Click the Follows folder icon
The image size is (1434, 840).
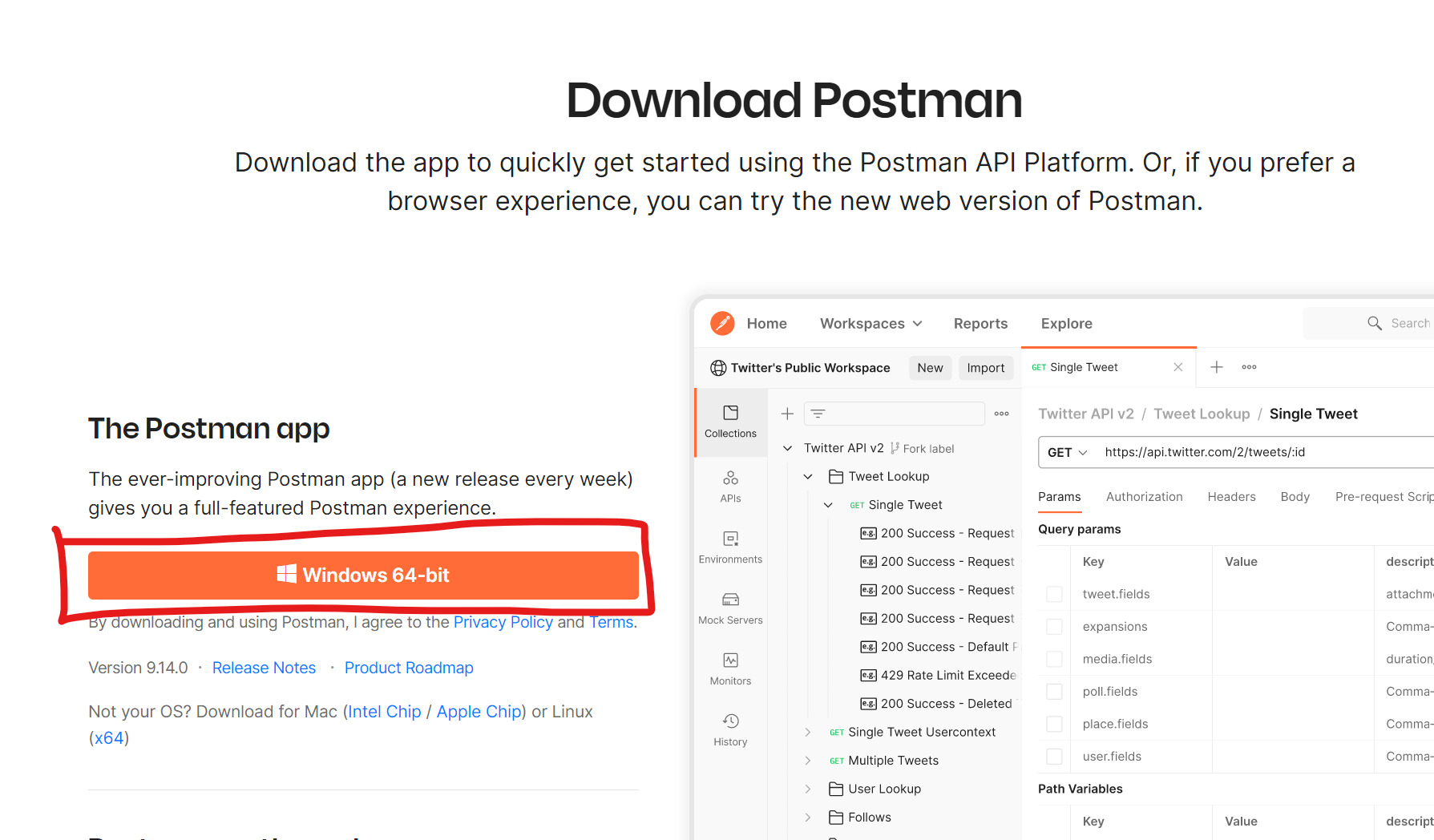[x=835, y=817]
